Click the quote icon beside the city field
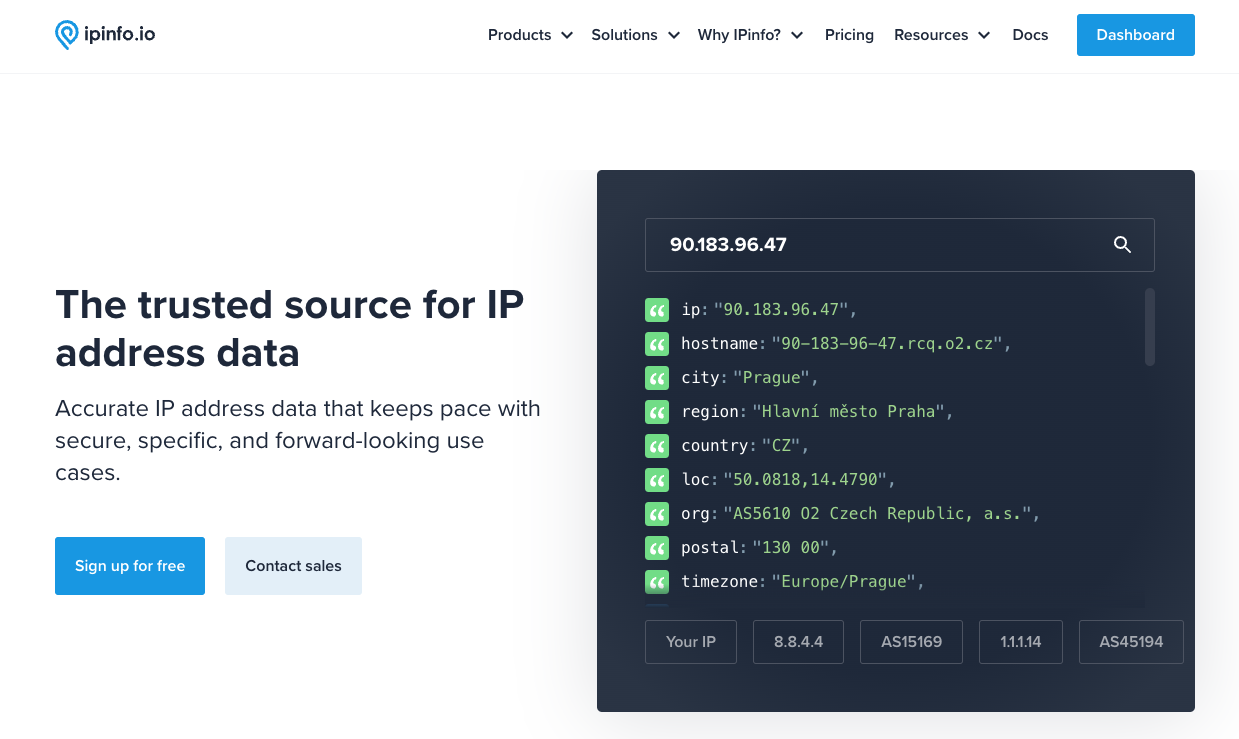The height and width of the screenshot is (739, 1239). 657,377
